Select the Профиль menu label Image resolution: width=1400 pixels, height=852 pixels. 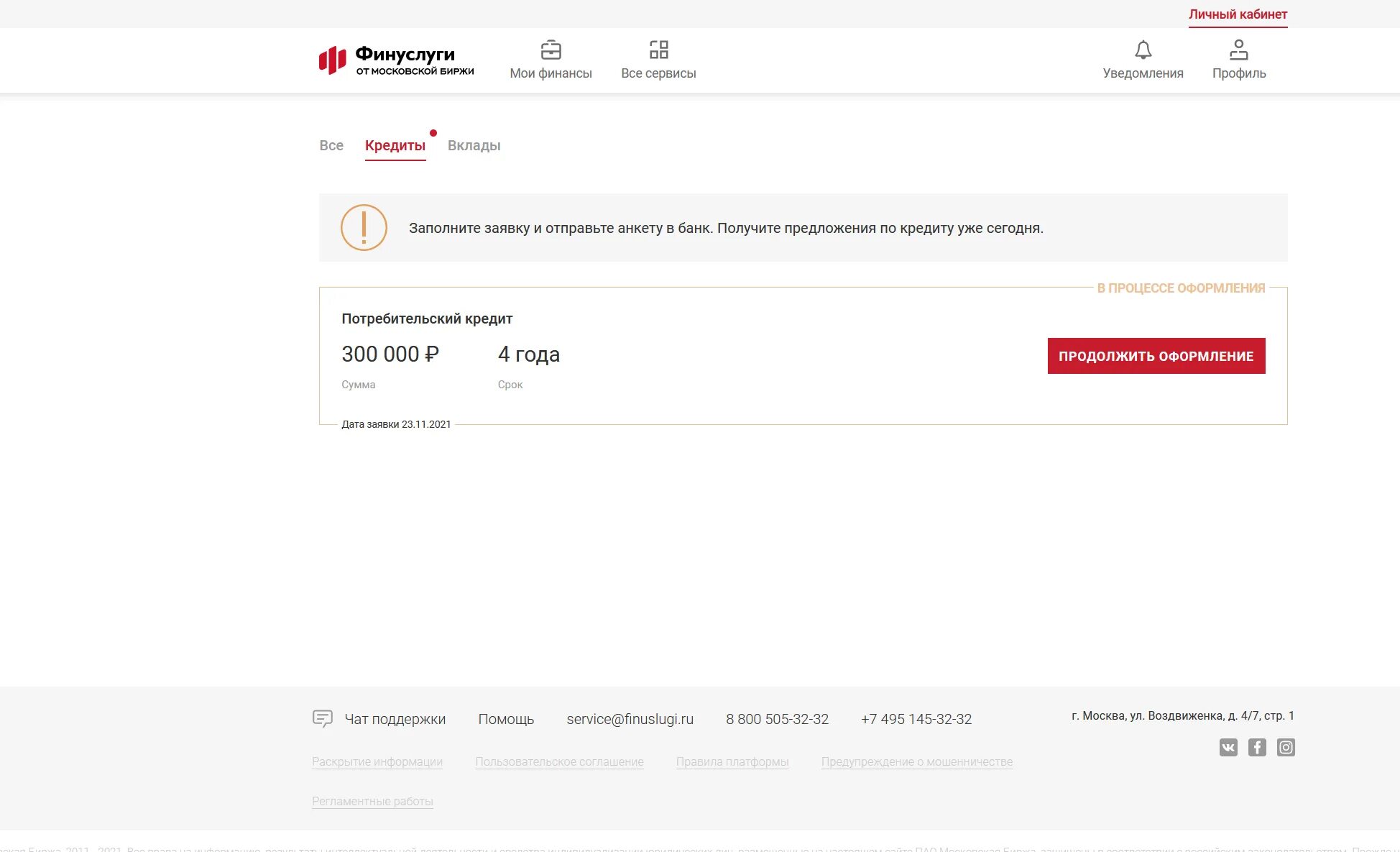(1239, 73)
